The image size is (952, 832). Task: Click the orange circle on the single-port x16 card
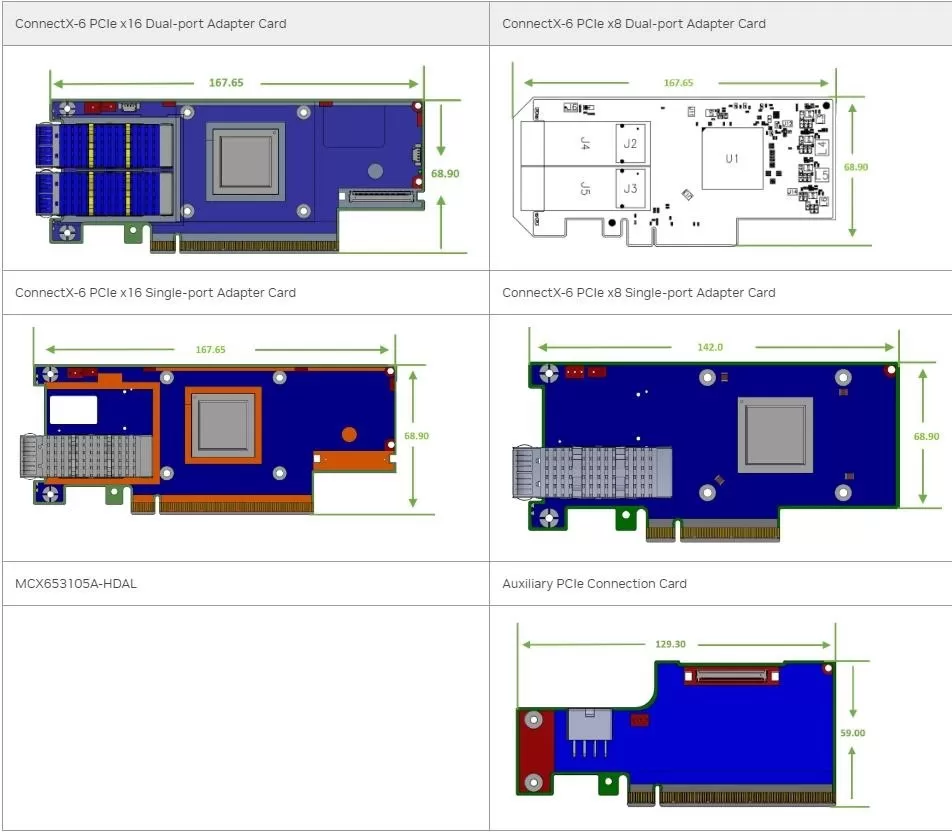point(349,434)
